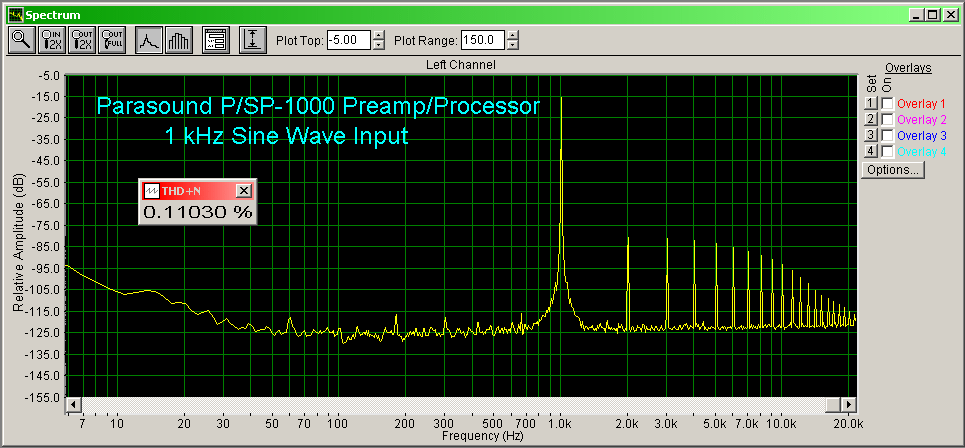965x448 pixels.
Task: Decrease Plot Top with down arrow
Action: 379,46
